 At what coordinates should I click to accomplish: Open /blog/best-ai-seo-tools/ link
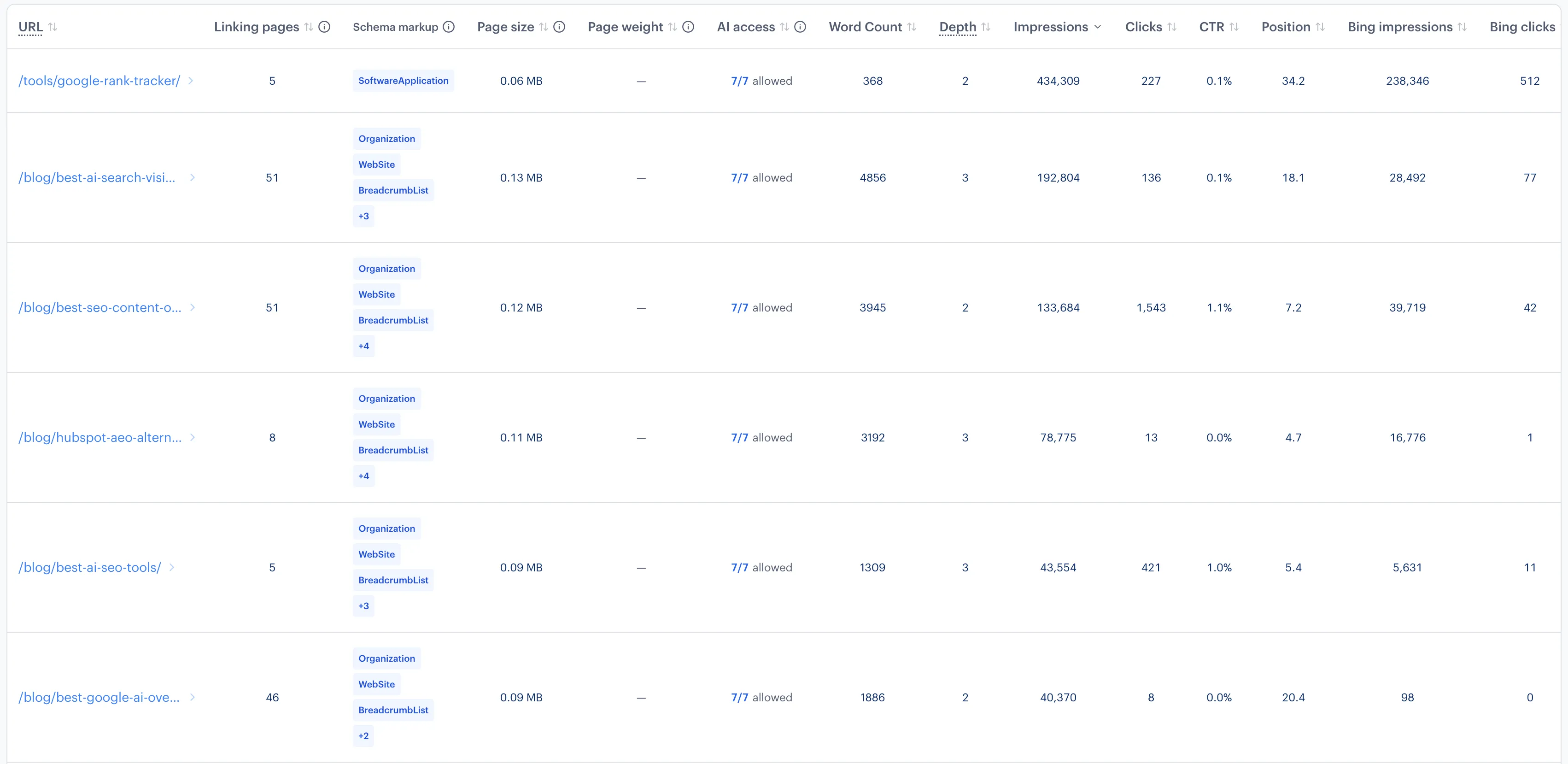(x=89, y=567)
